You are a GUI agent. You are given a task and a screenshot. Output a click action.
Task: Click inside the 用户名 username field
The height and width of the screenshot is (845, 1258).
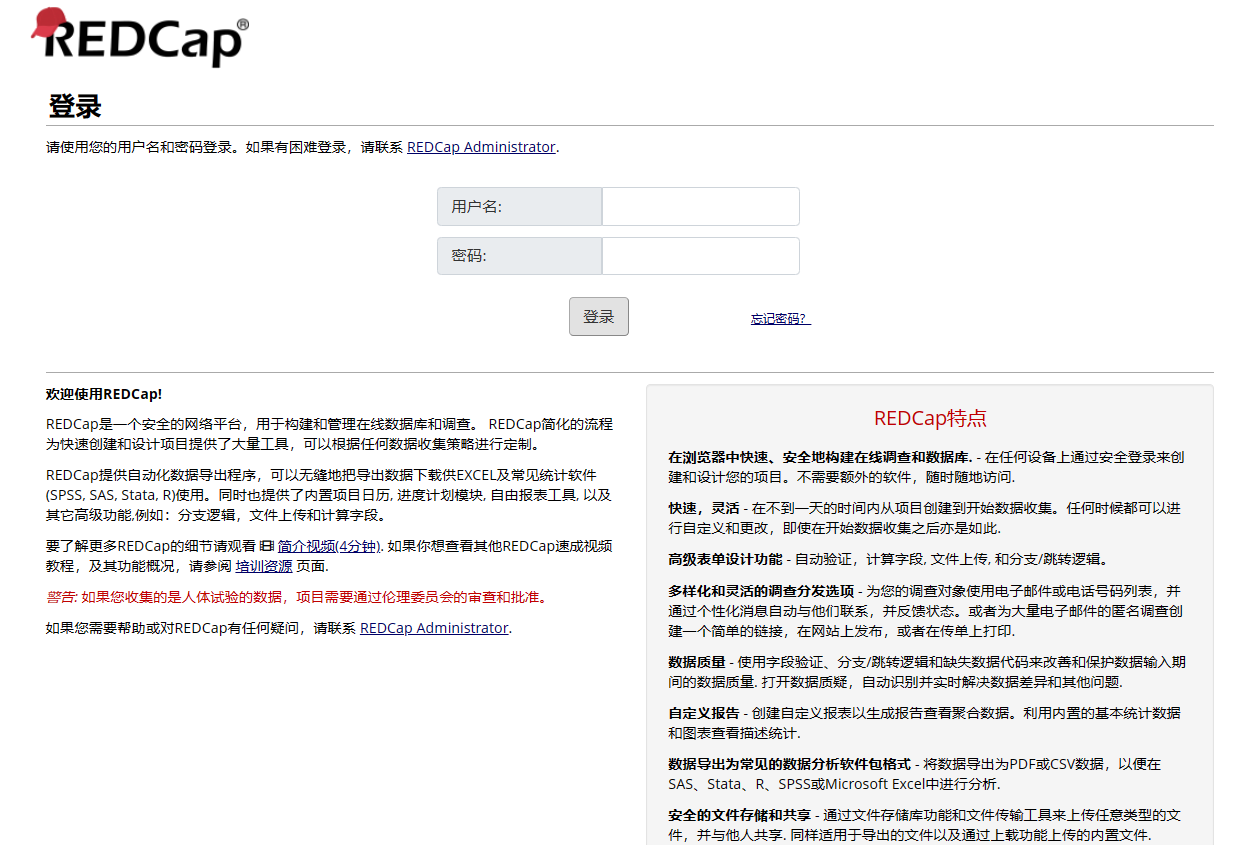point(699,206)
